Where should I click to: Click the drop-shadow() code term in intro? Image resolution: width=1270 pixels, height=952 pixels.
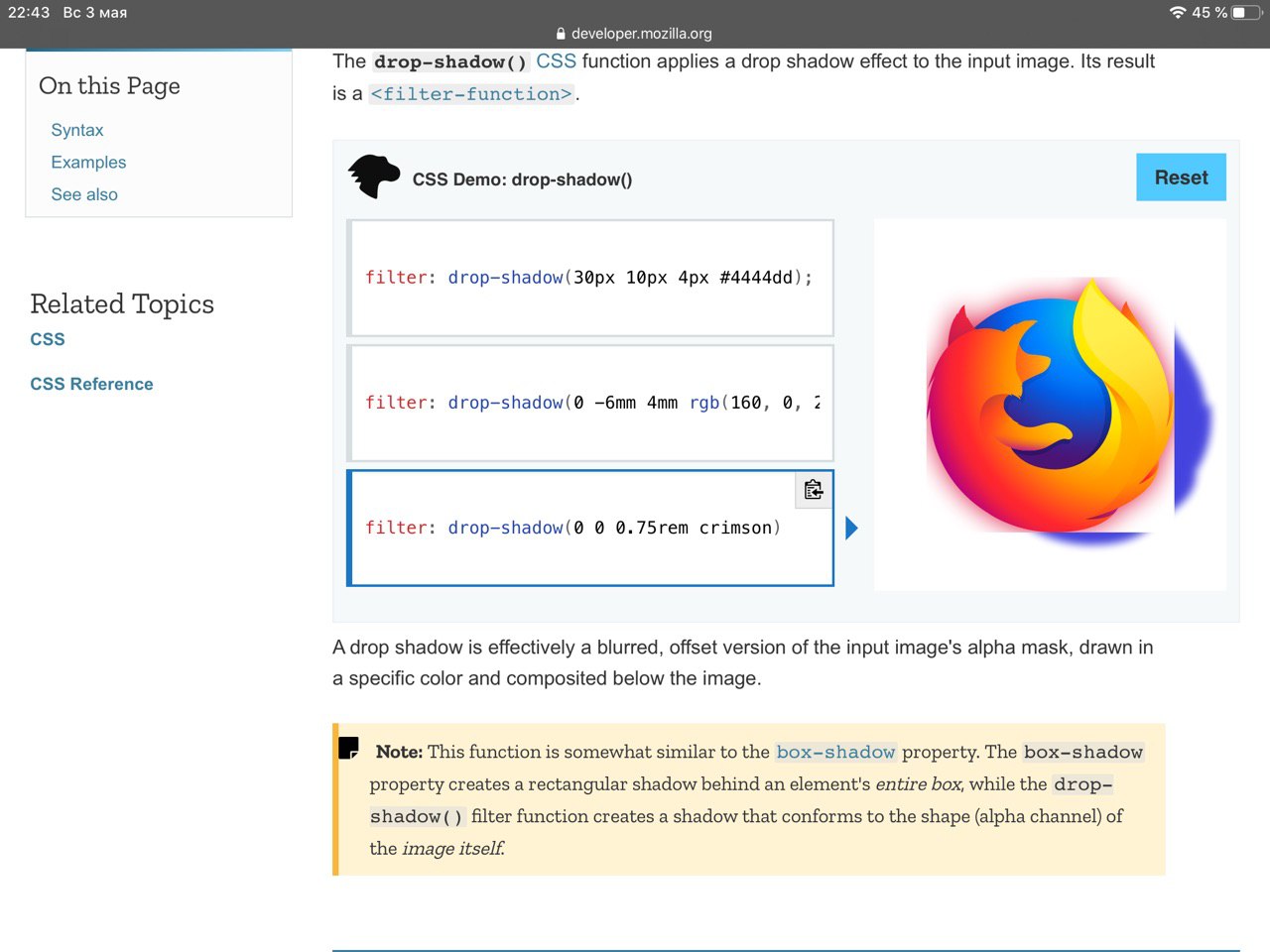[450, 61]
